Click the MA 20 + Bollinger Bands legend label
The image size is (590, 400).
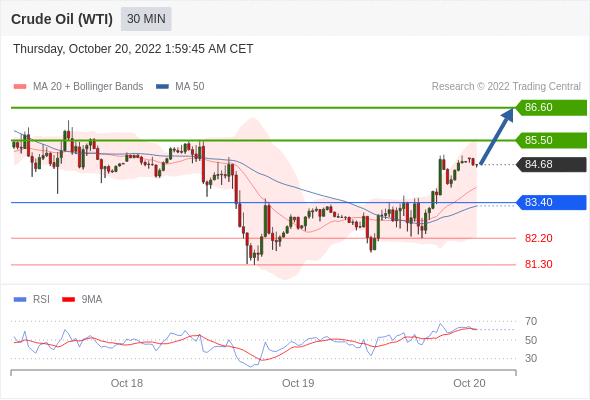[x=88, y=87]
